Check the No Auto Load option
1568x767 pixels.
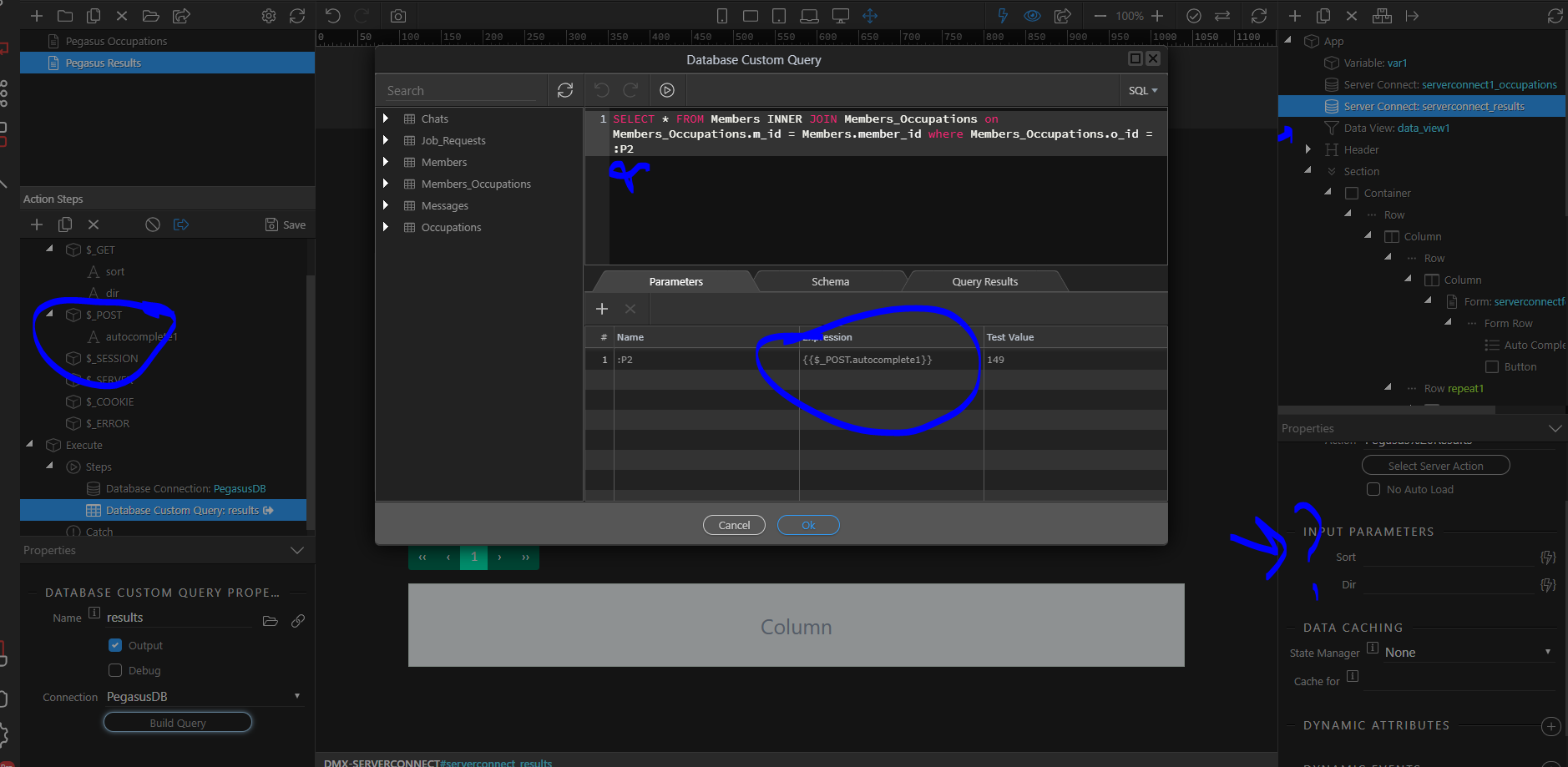coord(1373,489)
